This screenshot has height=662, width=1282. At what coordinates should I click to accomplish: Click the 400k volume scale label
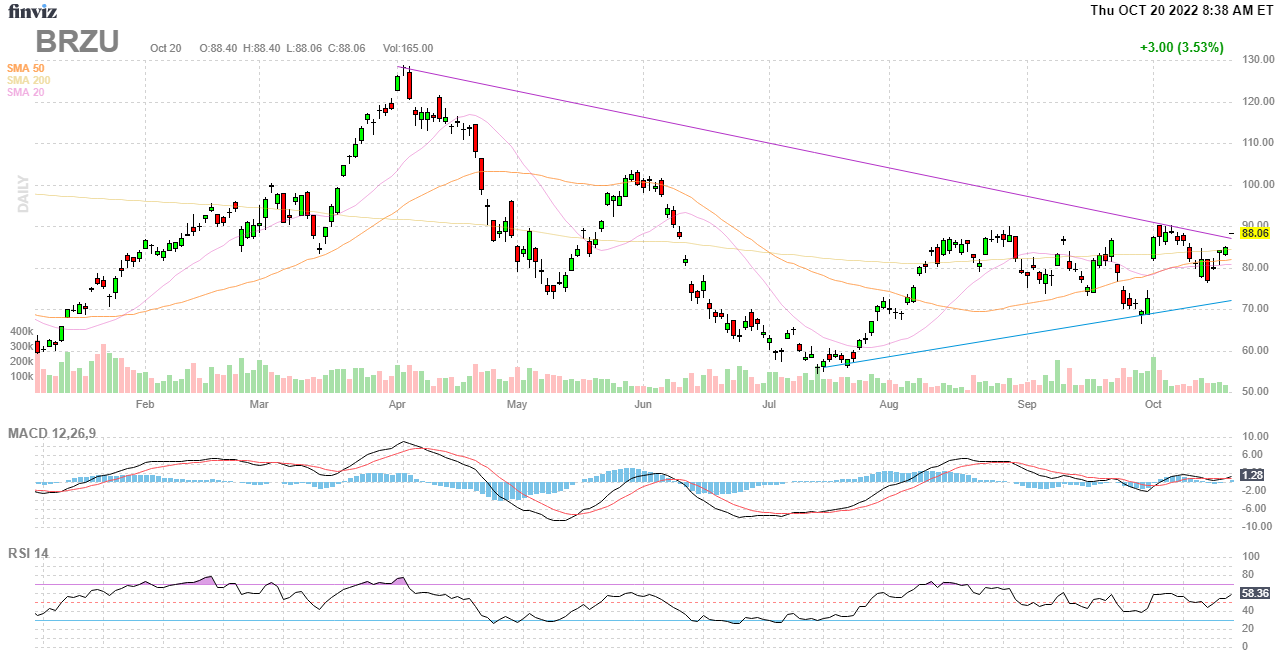[x=21, y=330]
